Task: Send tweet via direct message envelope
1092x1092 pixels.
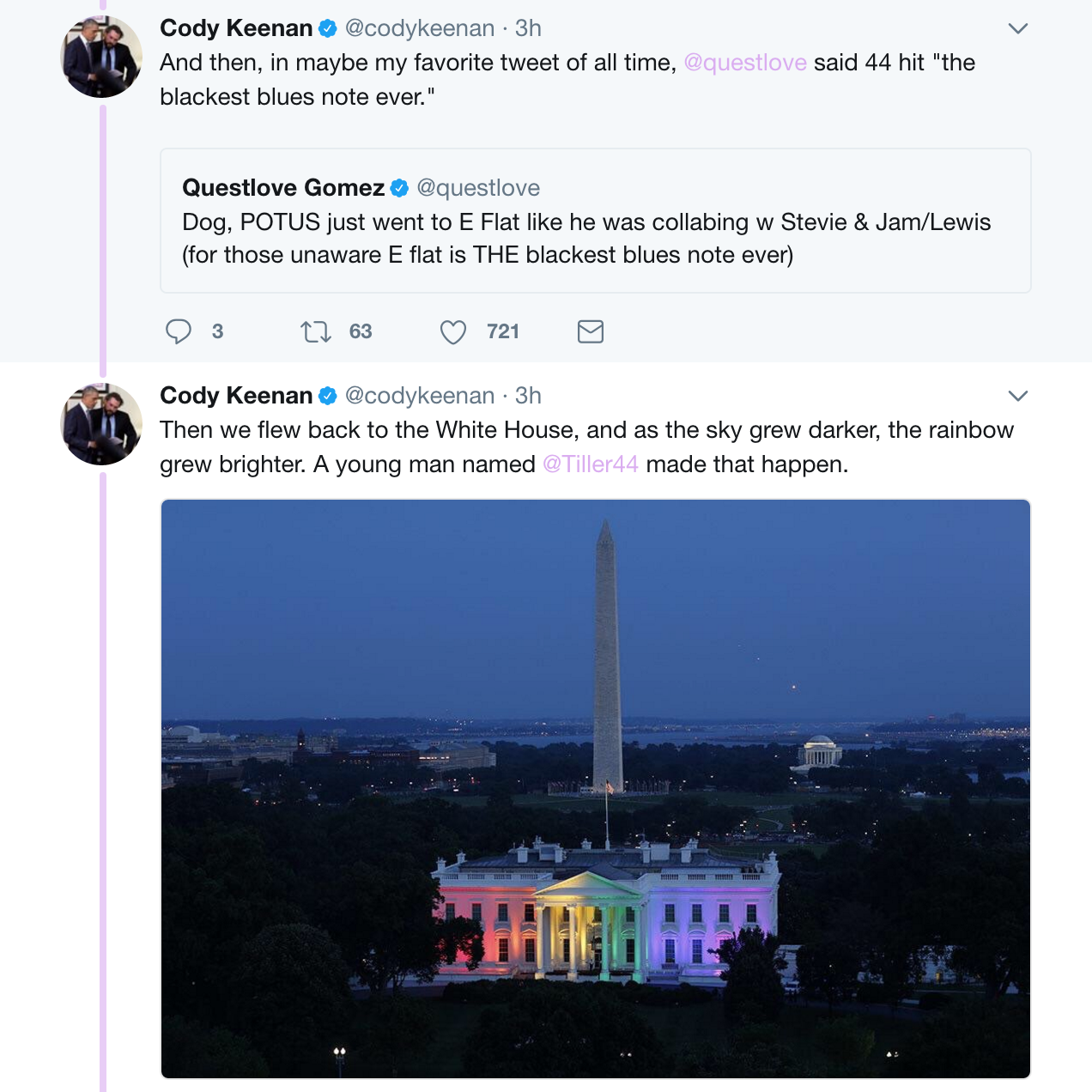Action: [x=591, y=331]
